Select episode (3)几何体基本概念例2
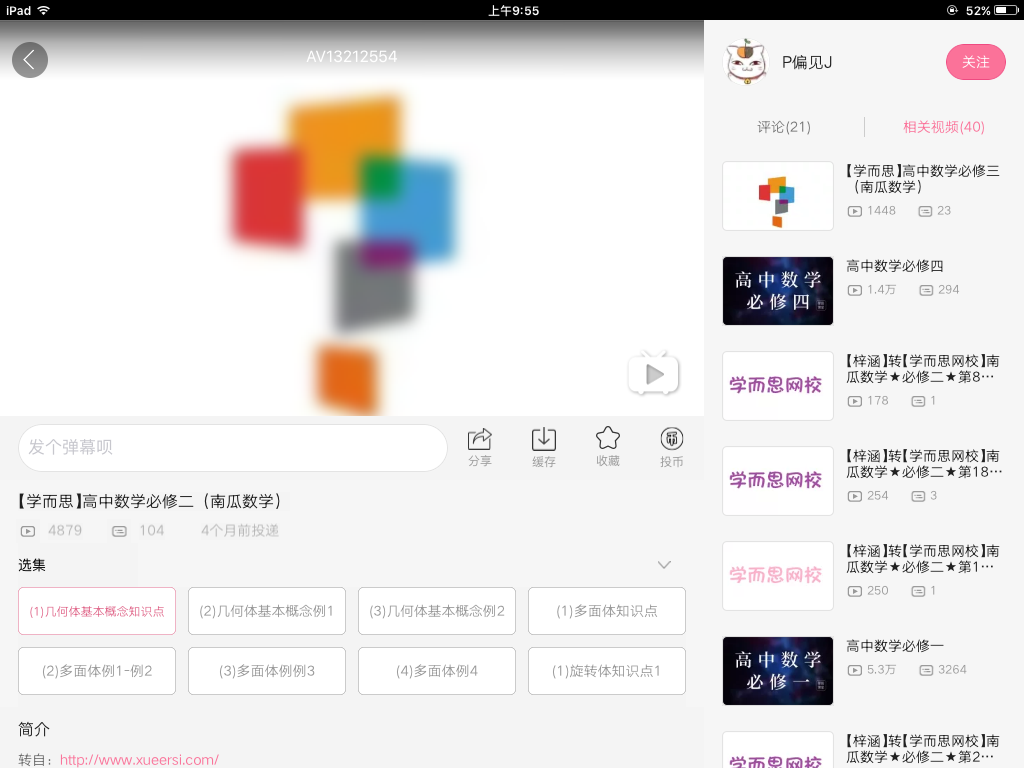Image resolution: width=1024 pixels, height=768 pixels. pos(437,611)
